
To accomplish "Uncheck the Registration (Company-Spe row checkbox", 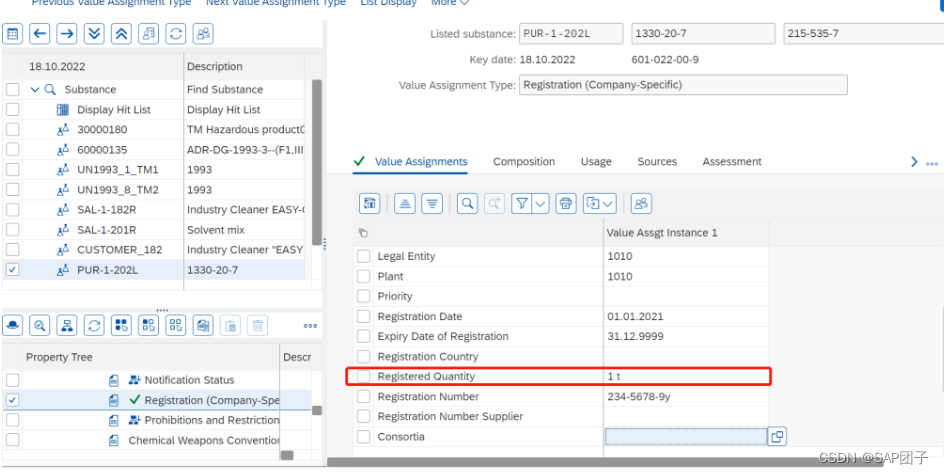I will pos(13,400).
